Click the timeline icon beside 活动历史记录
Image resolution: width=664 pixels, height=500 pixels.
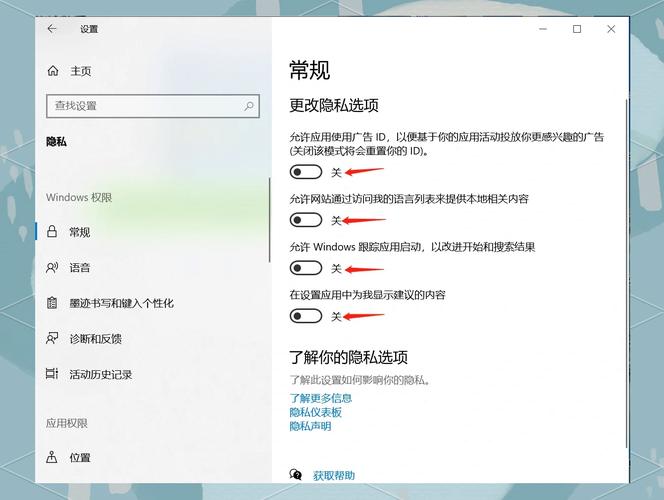pyautogui.click(x=52, y=374)
